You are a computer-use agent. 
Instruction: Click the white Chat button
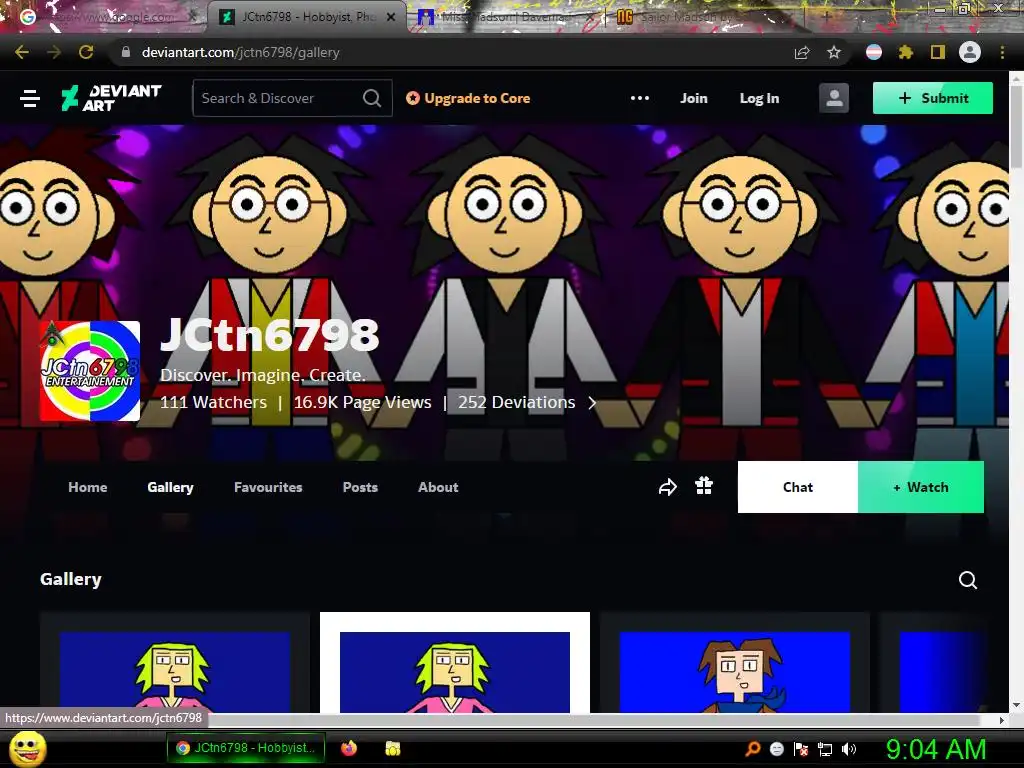coord(797,487)
